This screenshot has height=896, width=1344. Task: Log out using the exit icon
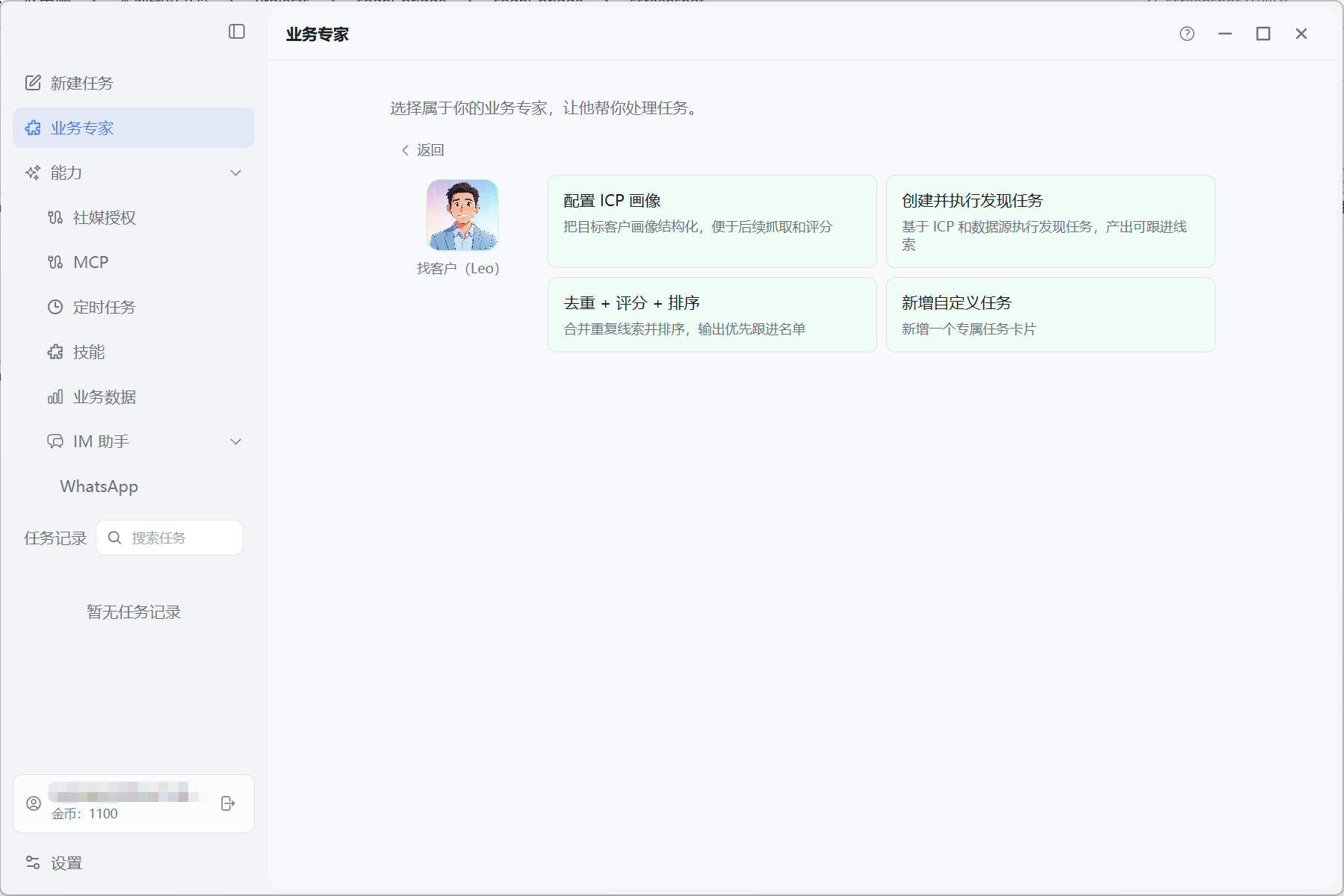tap(229, 803)
